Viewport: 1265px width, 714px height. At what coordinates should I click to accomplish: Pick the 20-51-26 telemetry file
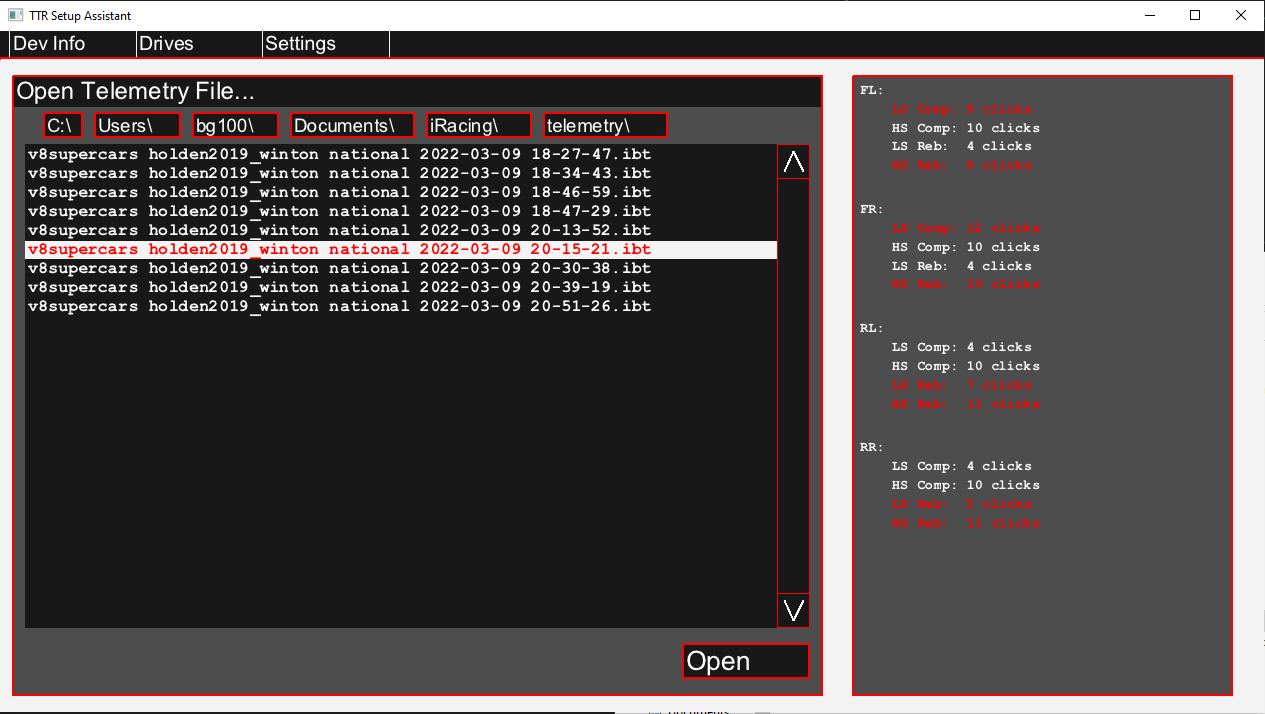[x=339, y=306]
